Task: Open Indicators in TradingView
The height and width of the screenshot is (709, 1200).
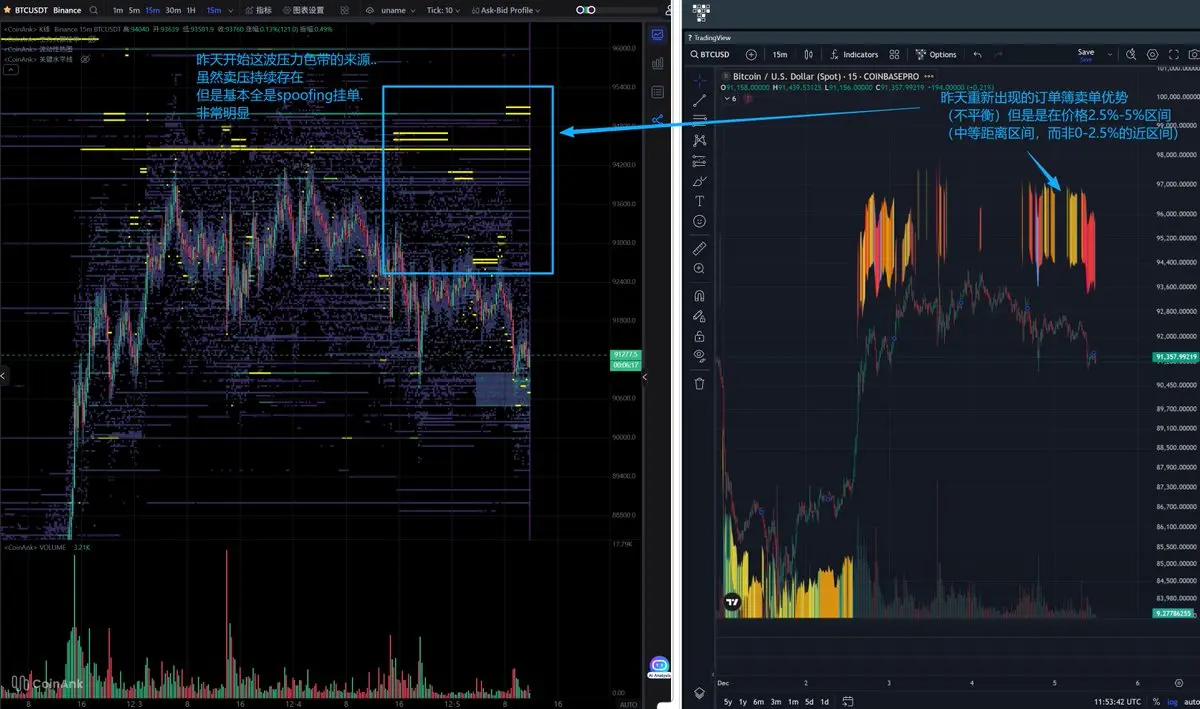Action: point(852,55)
